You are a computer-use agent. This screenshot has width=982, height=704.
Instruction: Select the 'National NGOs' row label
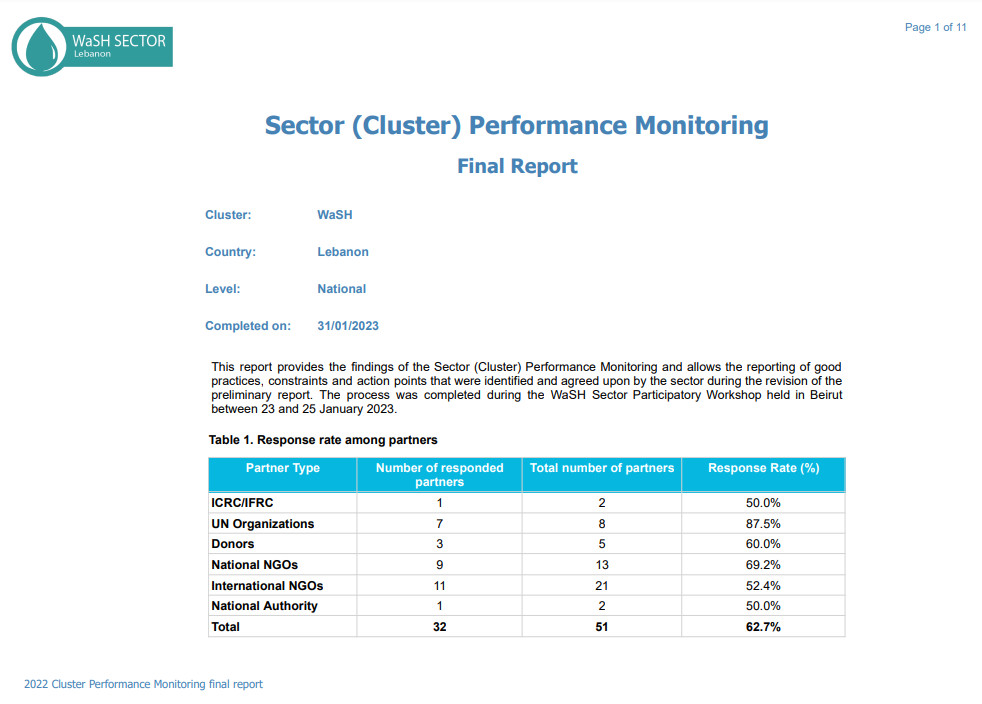click(254, 565)
